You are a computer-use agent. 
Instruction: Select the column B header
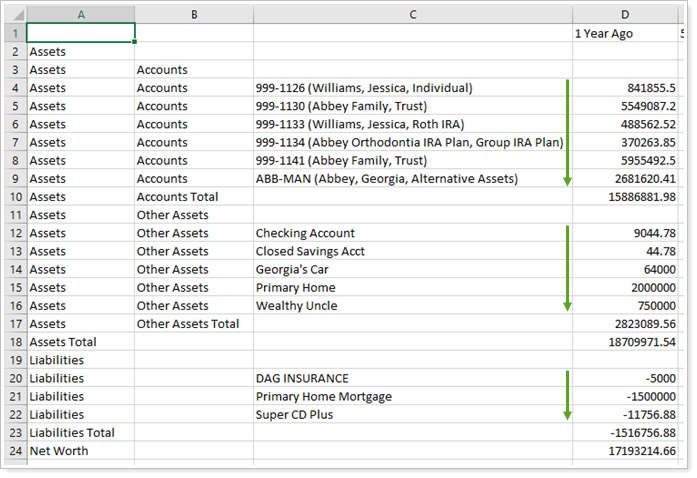193,13
